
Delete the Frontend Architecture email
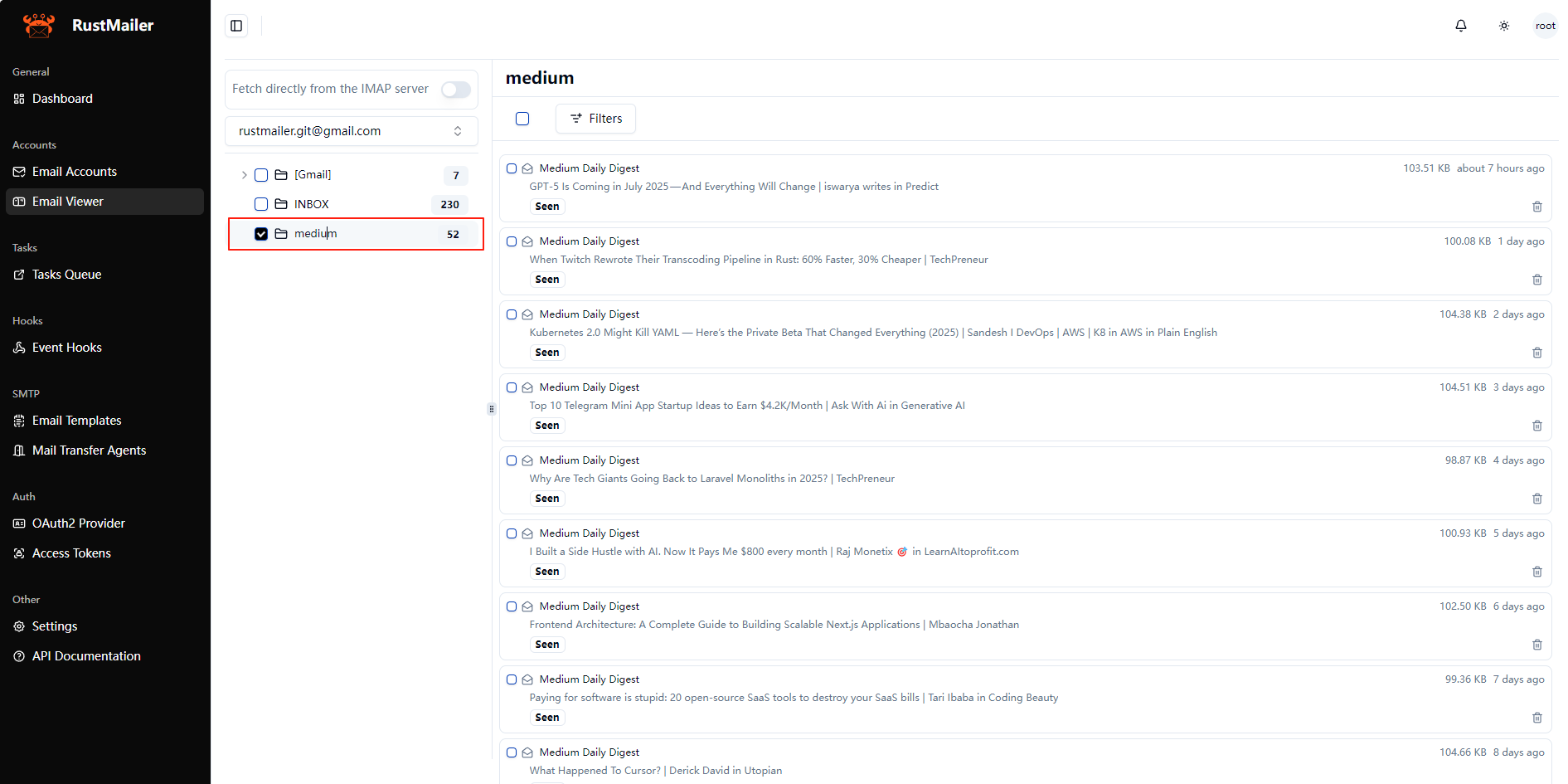point(1537,645)
